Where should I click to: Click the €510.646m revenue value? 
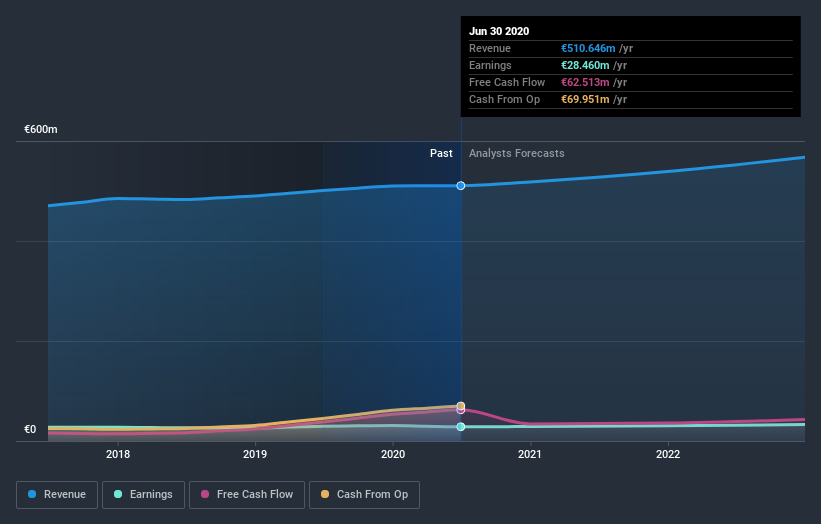click(x=588, y=48)
